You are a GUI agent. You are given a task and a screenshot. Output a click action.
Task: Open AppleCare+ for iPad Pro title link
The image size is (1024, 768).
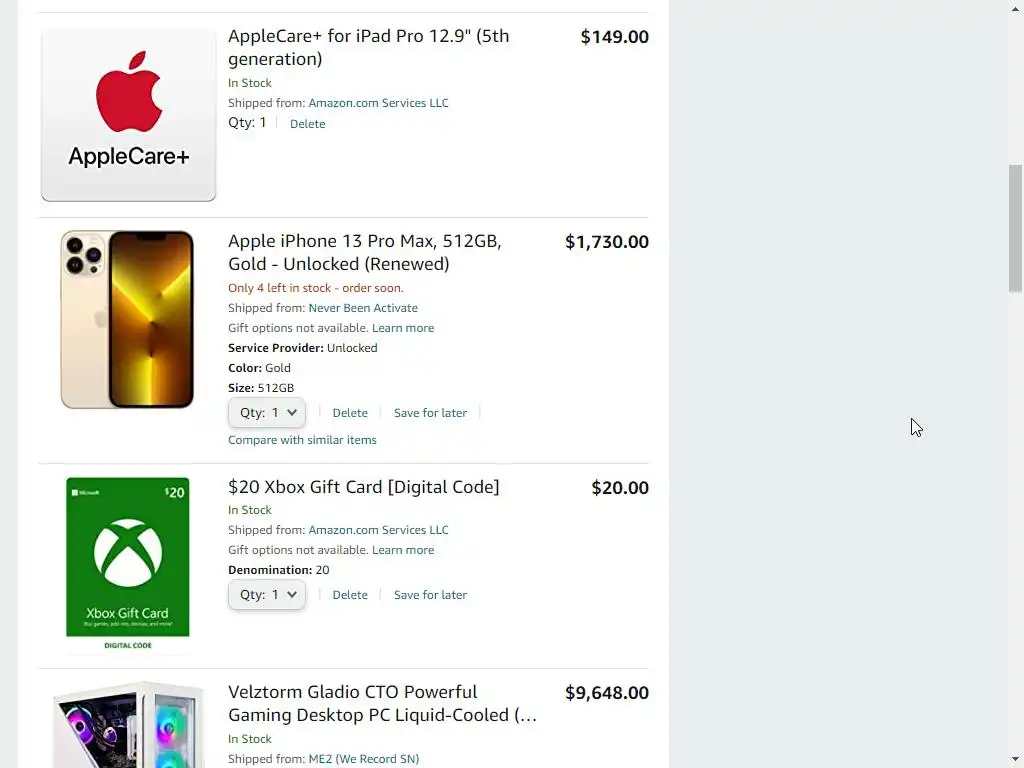coord(368,48)
